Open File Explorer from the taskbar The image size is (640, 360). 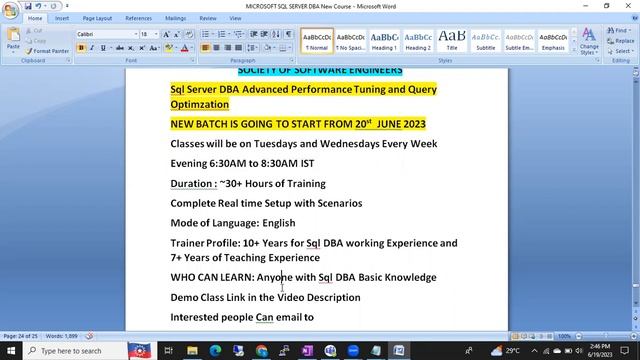coord(192,351)
